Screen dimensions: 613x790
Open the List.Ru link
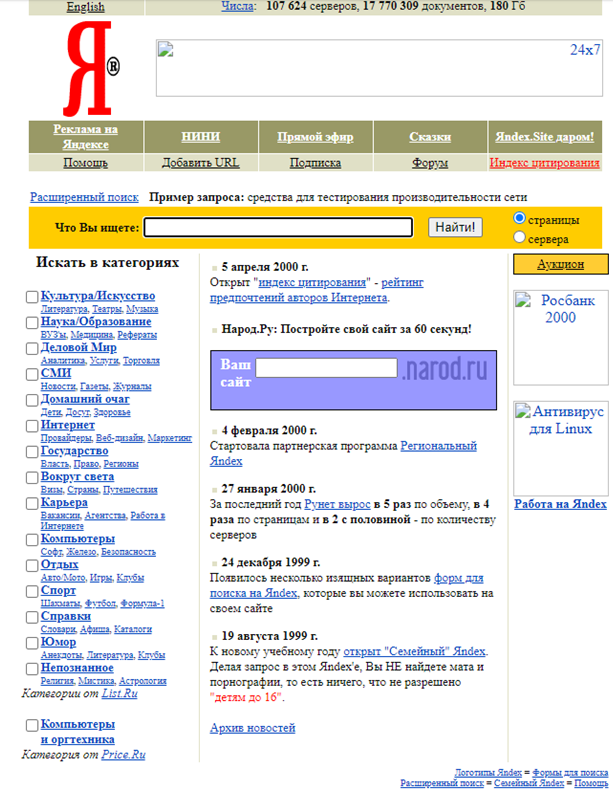[x=119, y=693]
